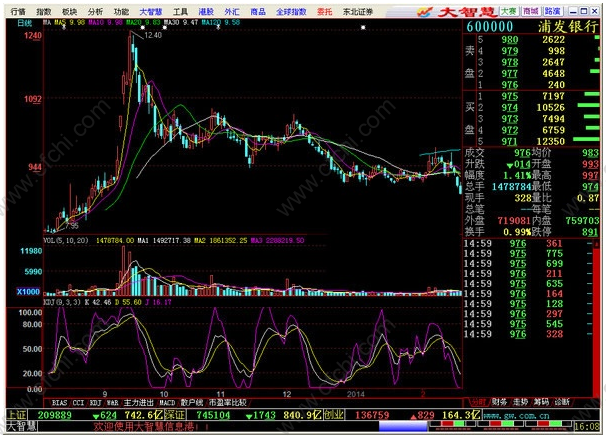Open the 诊断 tab in the right panel
The height and width of the screenshot is (442, 606).
pyautogui.click(x=562, y=402)
